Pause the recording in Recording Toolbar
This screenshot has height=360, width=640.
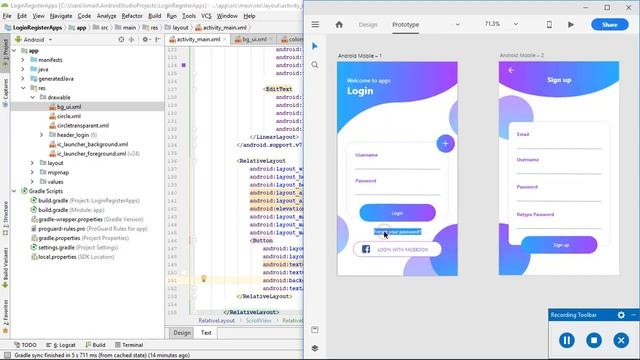(567, 340)
